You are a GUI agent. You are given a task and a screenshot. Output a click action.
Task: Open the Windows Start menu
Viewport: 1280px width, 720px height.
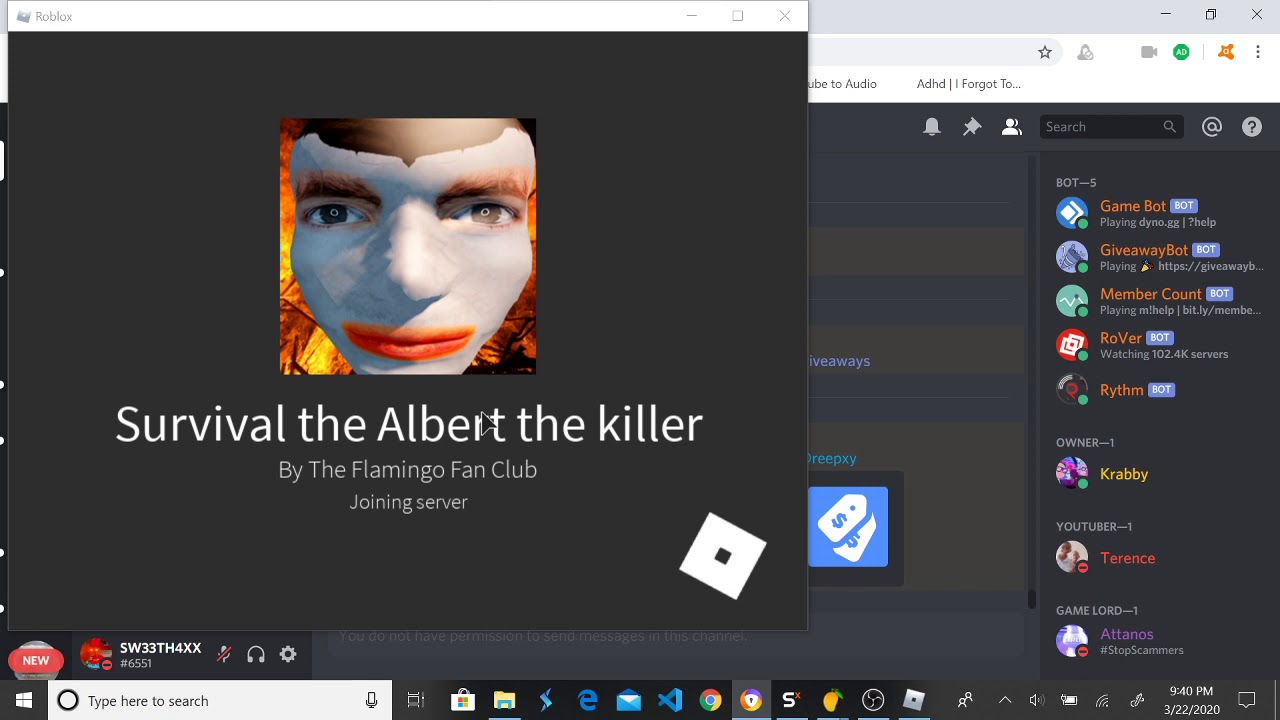24,701
